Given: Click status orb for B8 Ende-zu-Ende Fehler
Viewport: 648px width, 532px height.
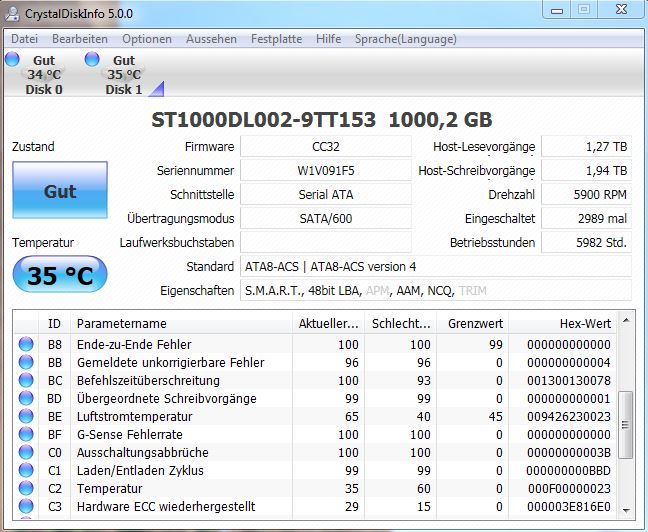Looking at the screenshot, I should (x=26, y=344).
